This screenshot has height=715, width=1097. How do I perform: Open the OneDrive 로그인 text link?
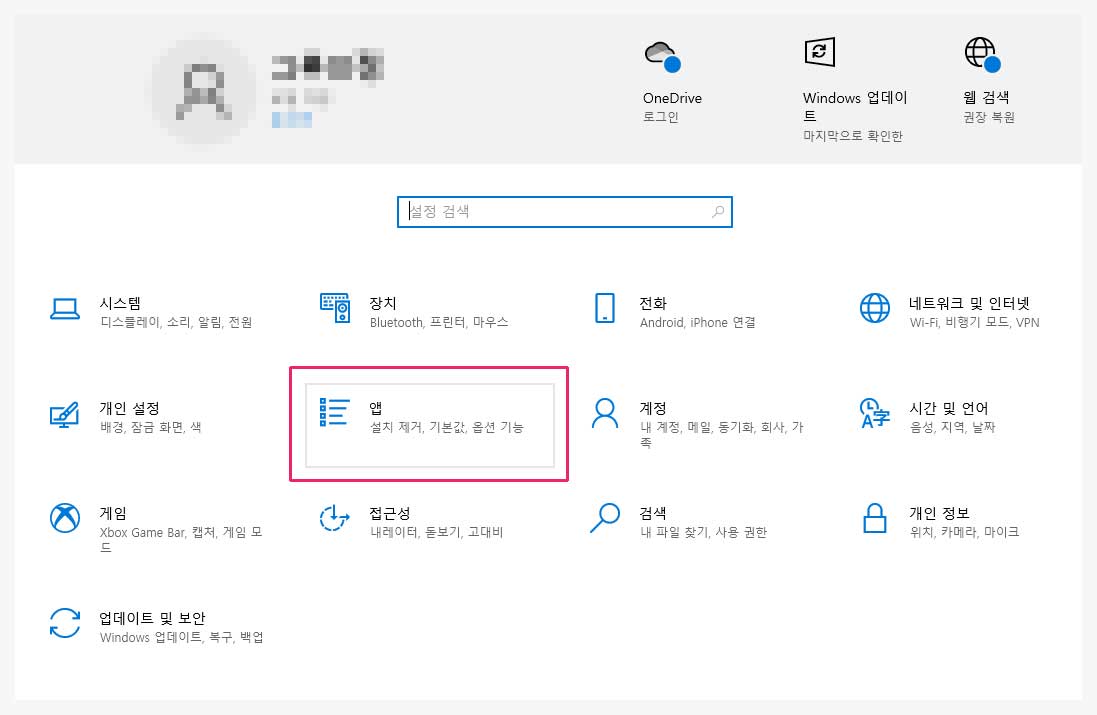tap(660, 117)
